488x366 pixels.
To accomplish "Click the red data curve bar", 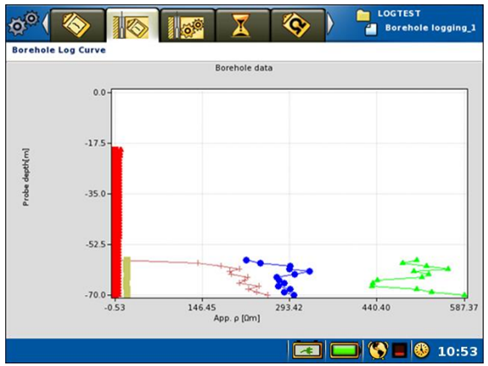I will [117, 222].
